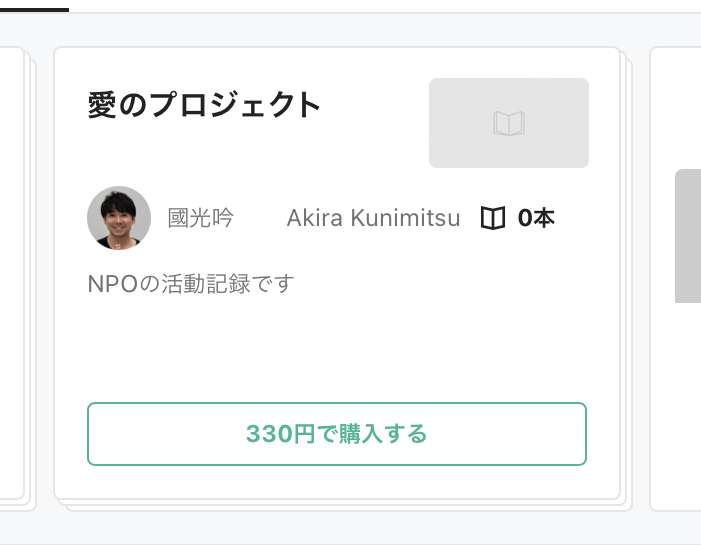Click the grey thumbnail on the right card
Screen dimensions: 701x545
(x=688, y=236)
